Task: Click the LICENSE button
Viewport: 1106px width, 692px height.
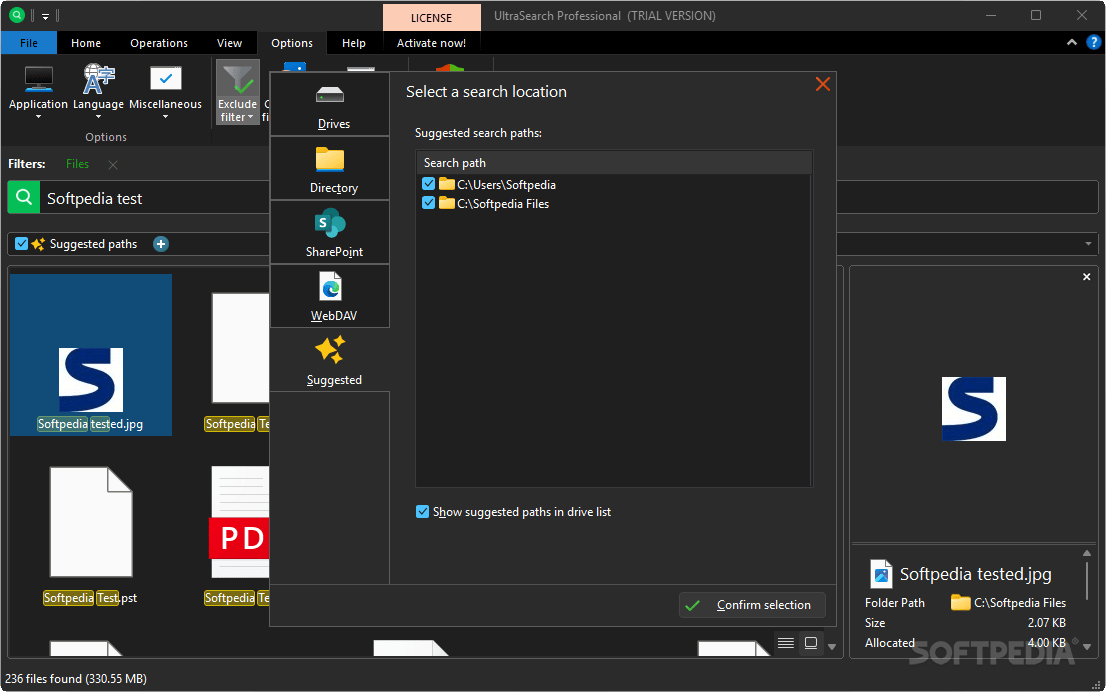Action: (x=431, y=16)
